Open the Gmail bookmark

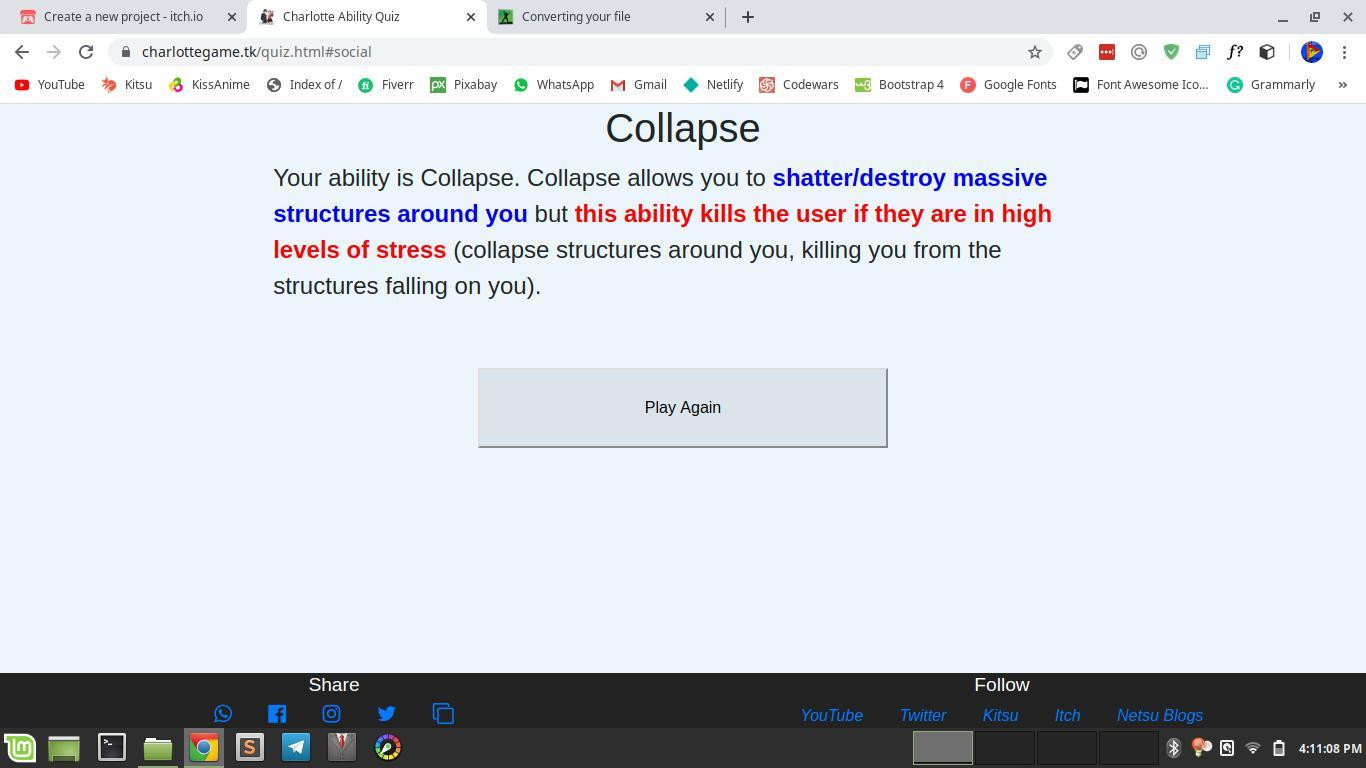(x=638, y=85)
